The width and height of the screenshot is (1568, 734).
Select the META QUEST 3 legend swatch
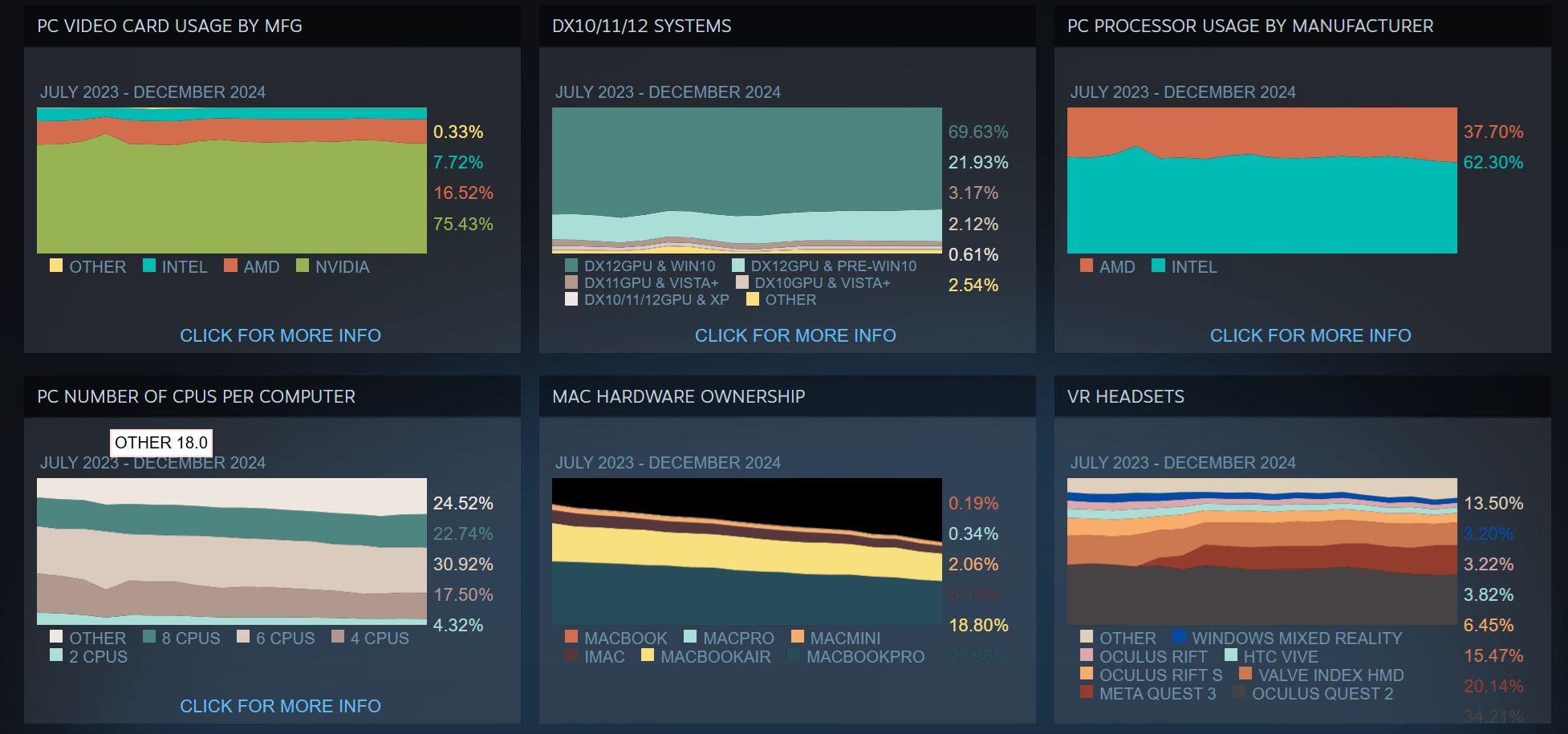click(x=1087, y=692)
